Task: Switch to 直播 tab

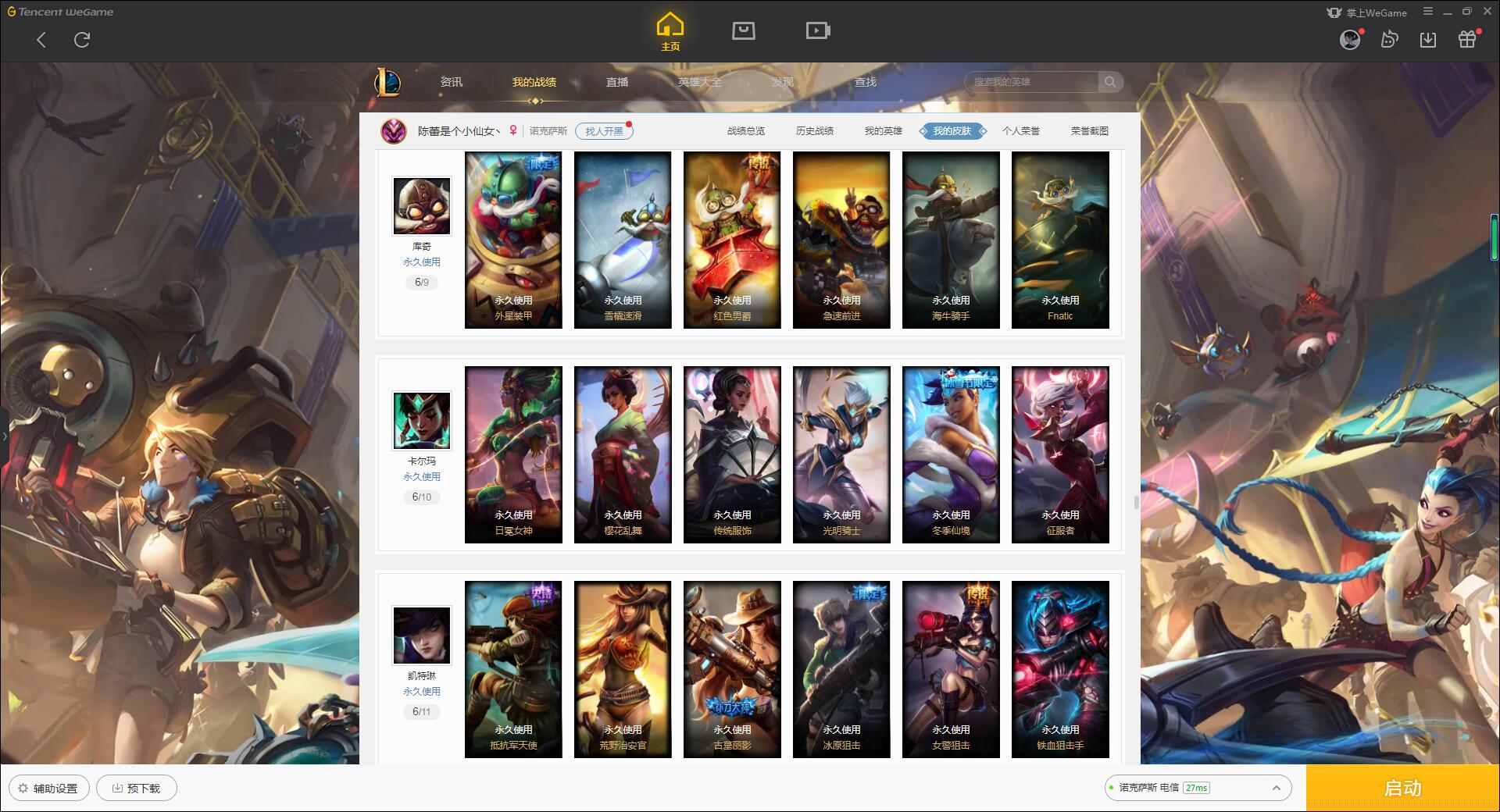Action: pyautogui.click(x=617, y=82)
